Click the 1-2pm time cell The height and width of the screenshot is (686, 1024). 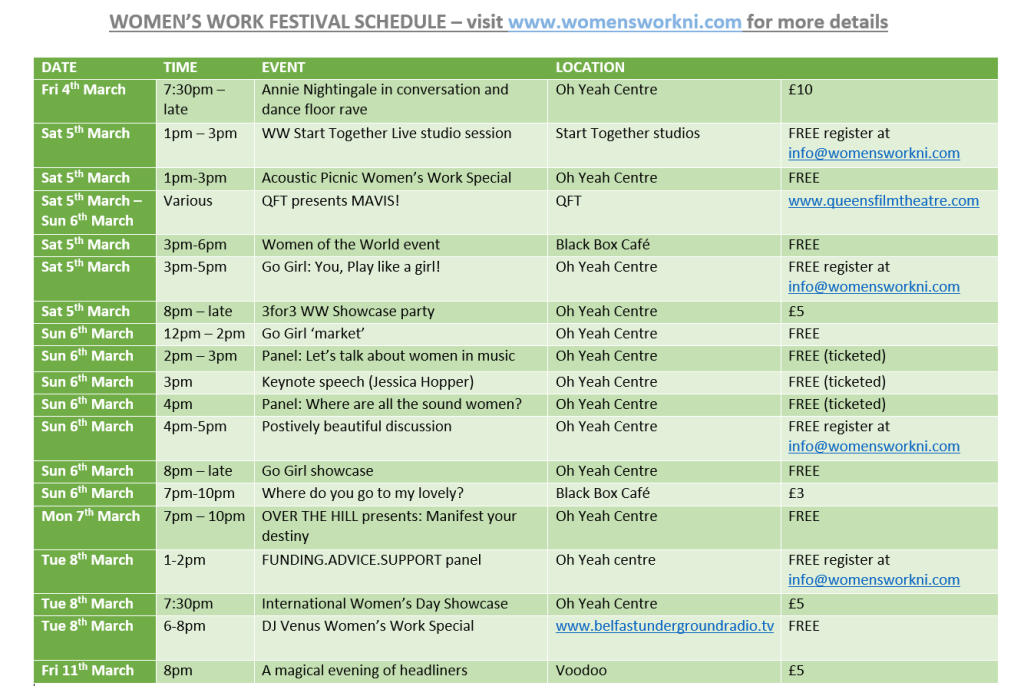[205, 571]
